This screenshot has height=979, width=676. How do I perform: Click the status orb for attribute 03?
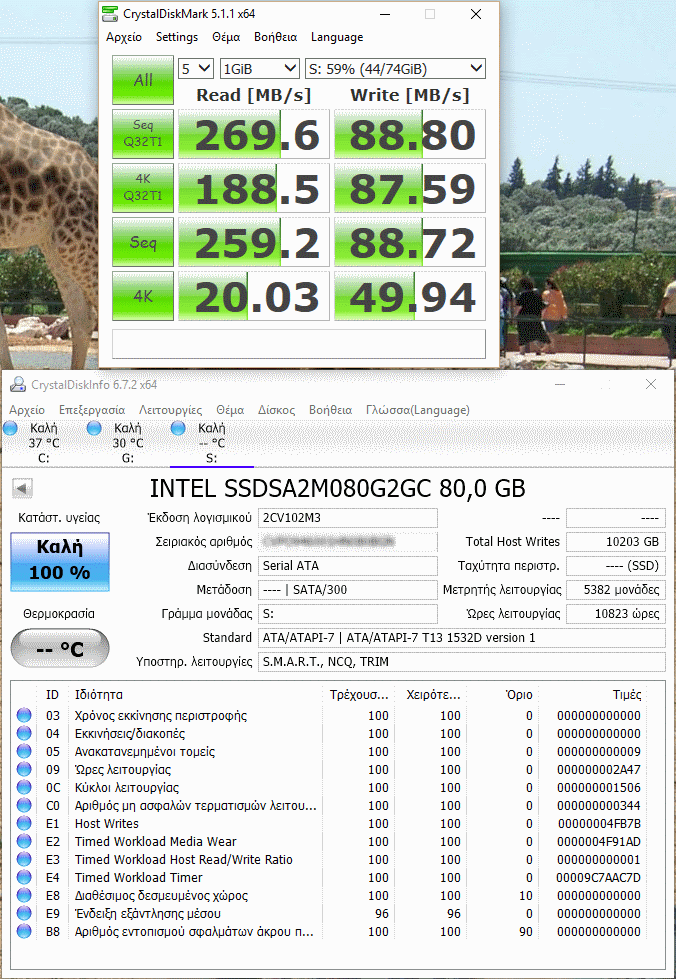tap(24, 716)
